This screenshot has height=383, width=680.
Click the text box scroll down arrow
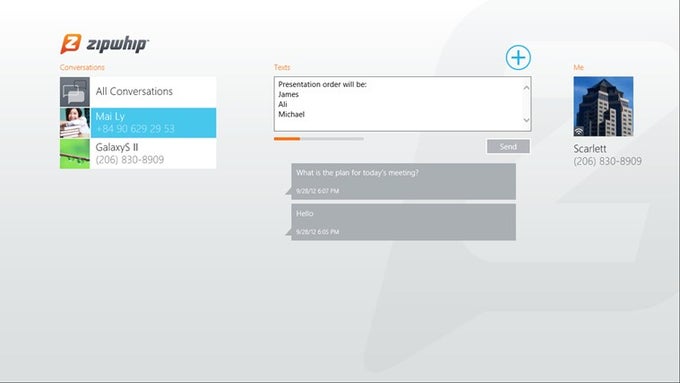[x=526, y=120]
